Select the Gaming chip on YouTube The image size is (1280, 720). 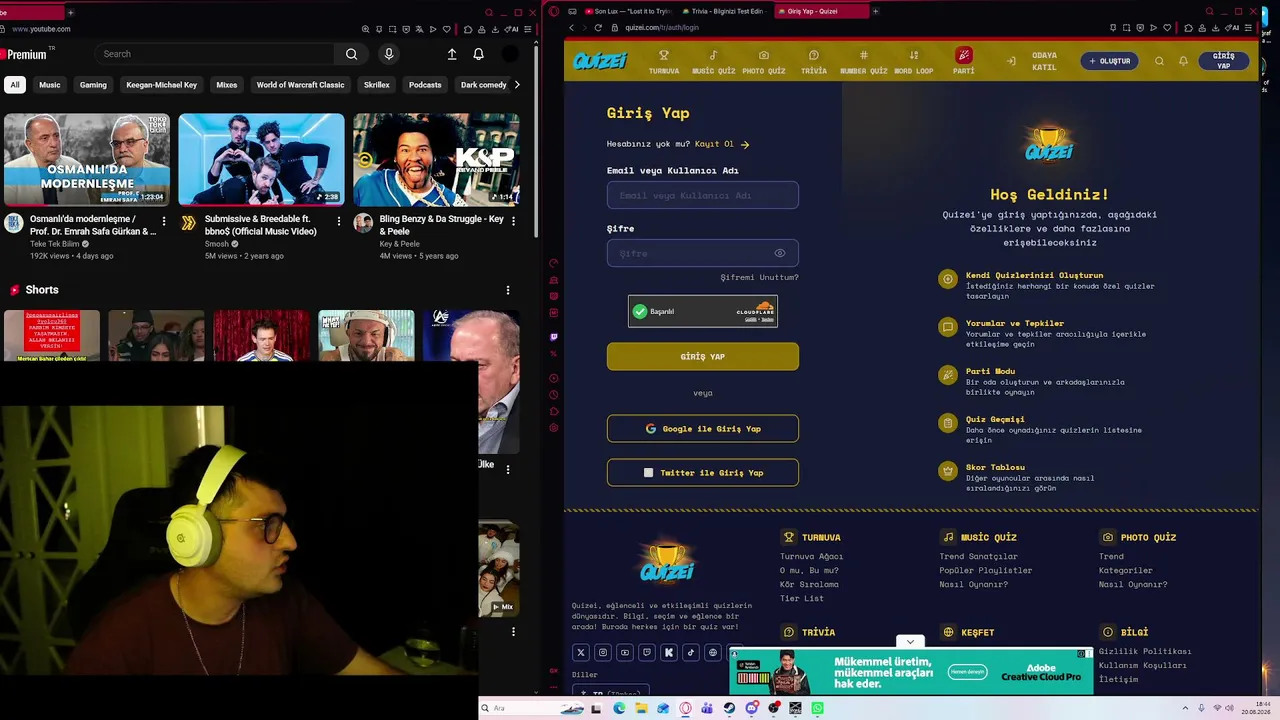(93, 85)
